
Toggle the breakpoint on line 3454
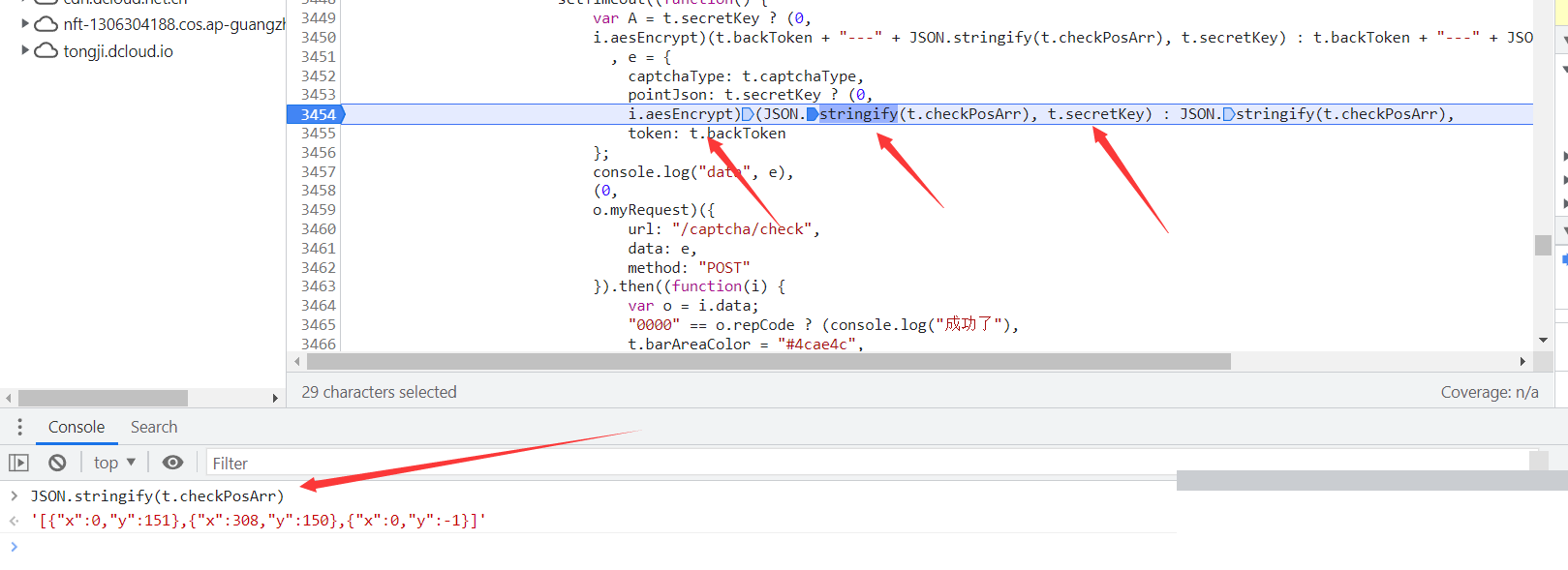click(317, 114)
